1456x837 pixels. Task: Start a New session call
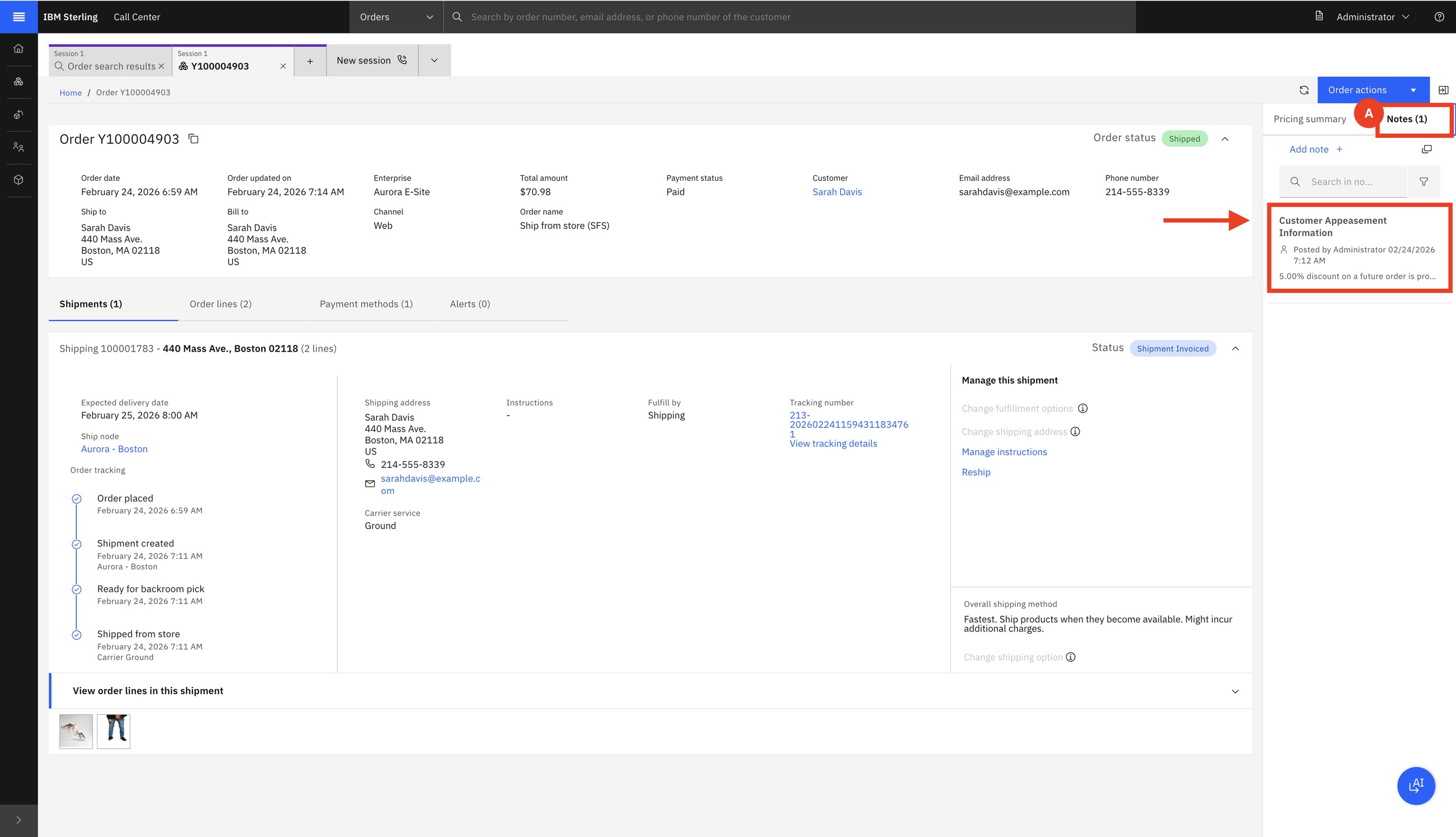pos(372,61)
